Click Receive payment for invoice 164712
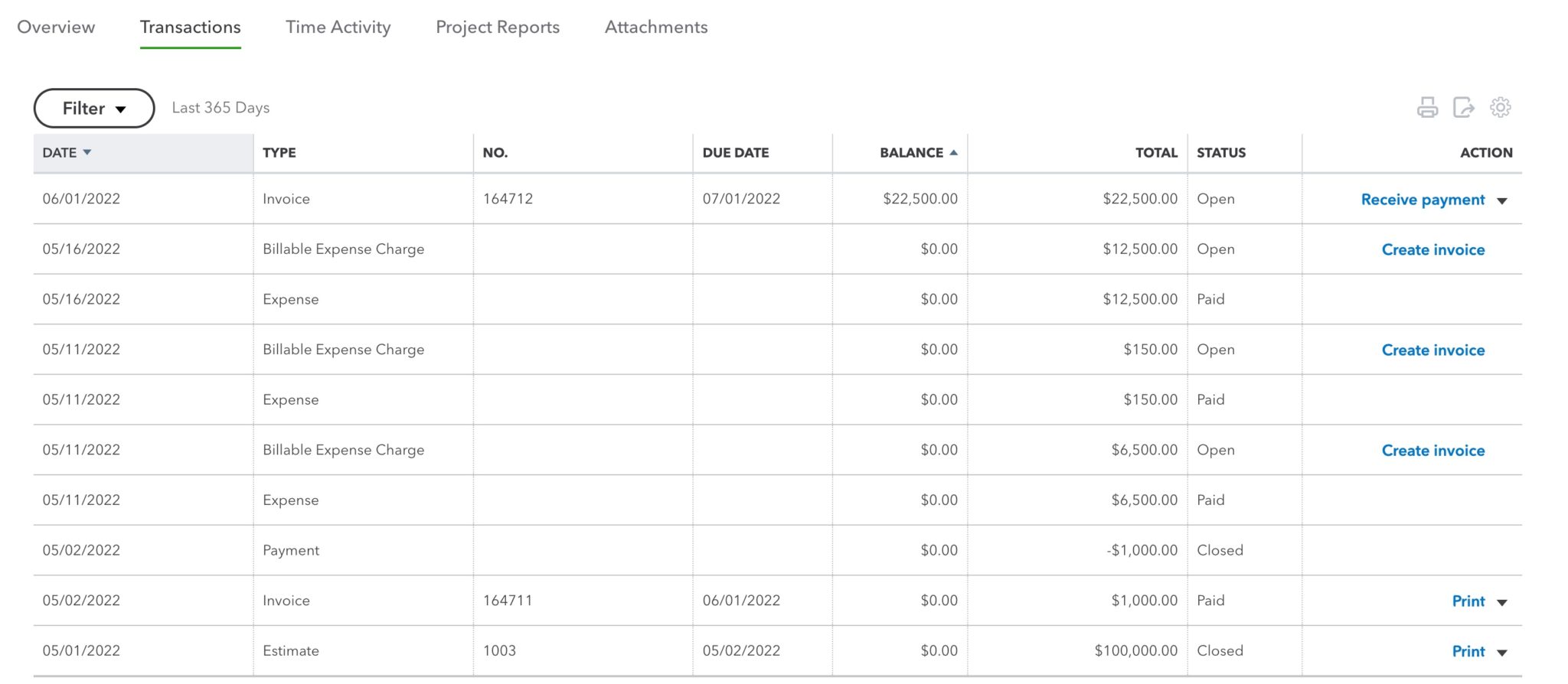Screen dimensions: 1568x684 click(x=1424, y=200)
